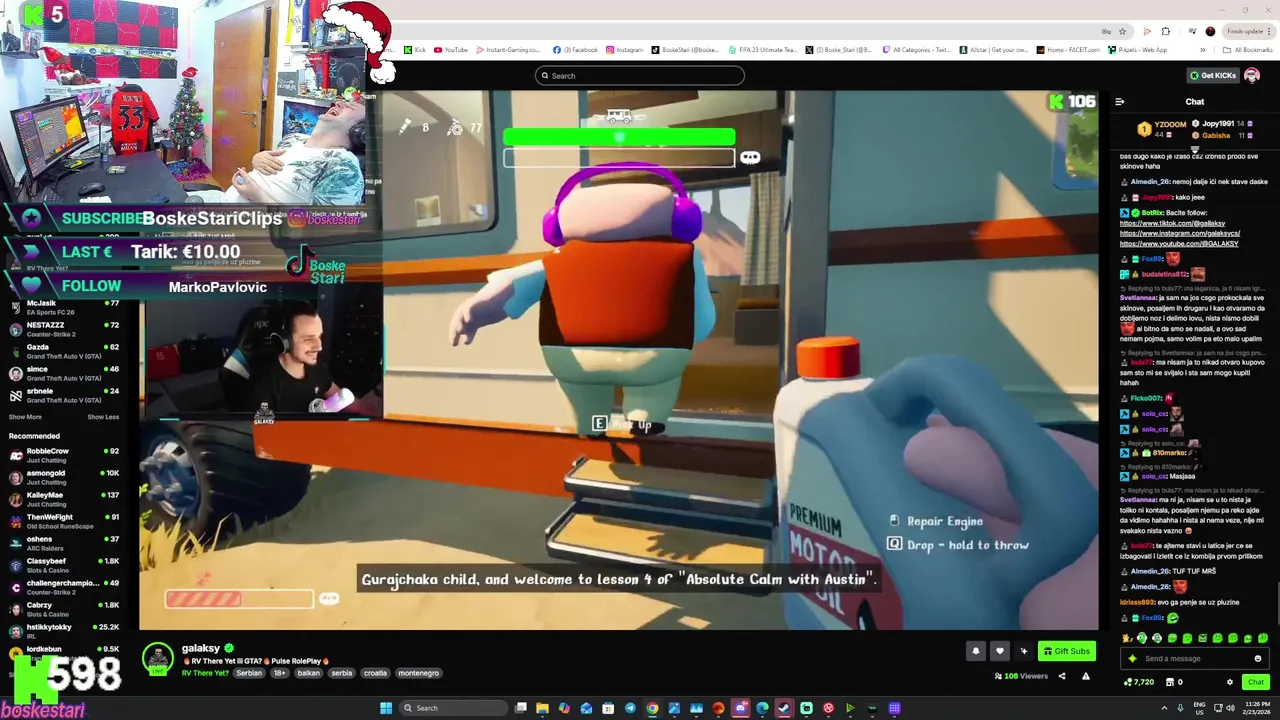1280x720 pixels.
Task: Expand the system tray hidden icons arrow
Action: click(x=1164, y=708)
